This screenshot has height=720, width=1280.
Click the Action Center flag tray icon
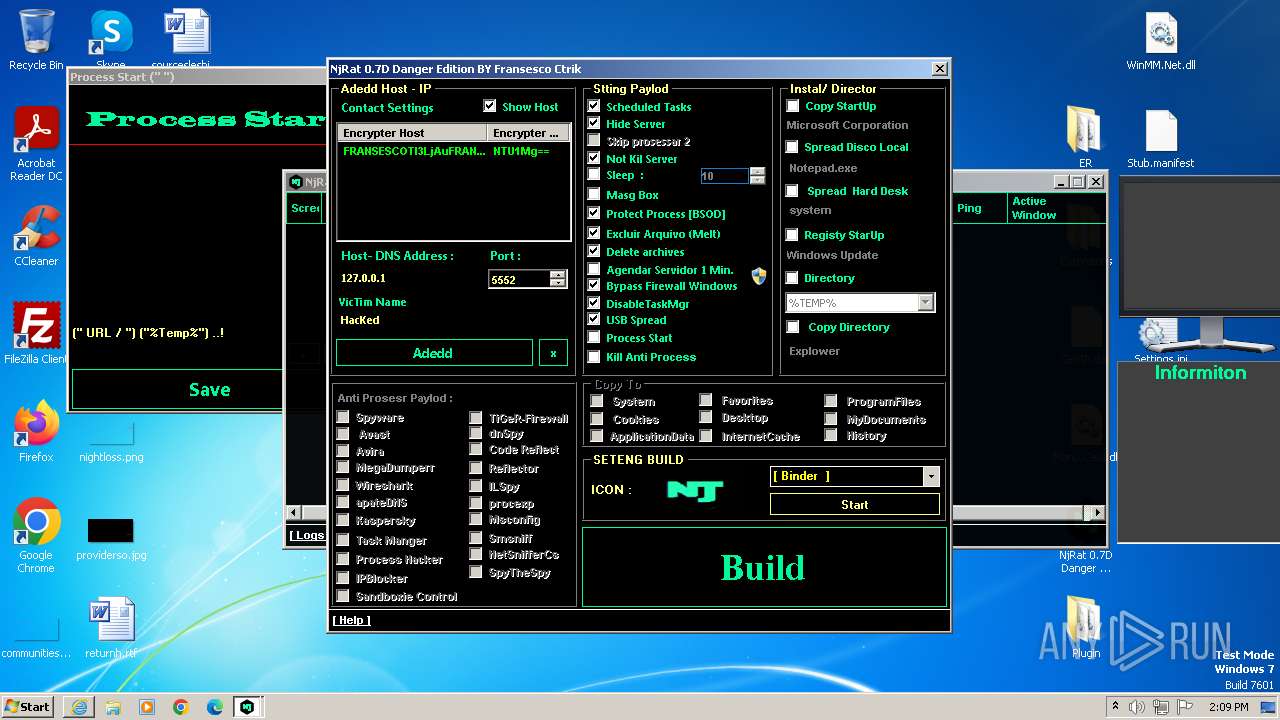[x=1186, y=707]
